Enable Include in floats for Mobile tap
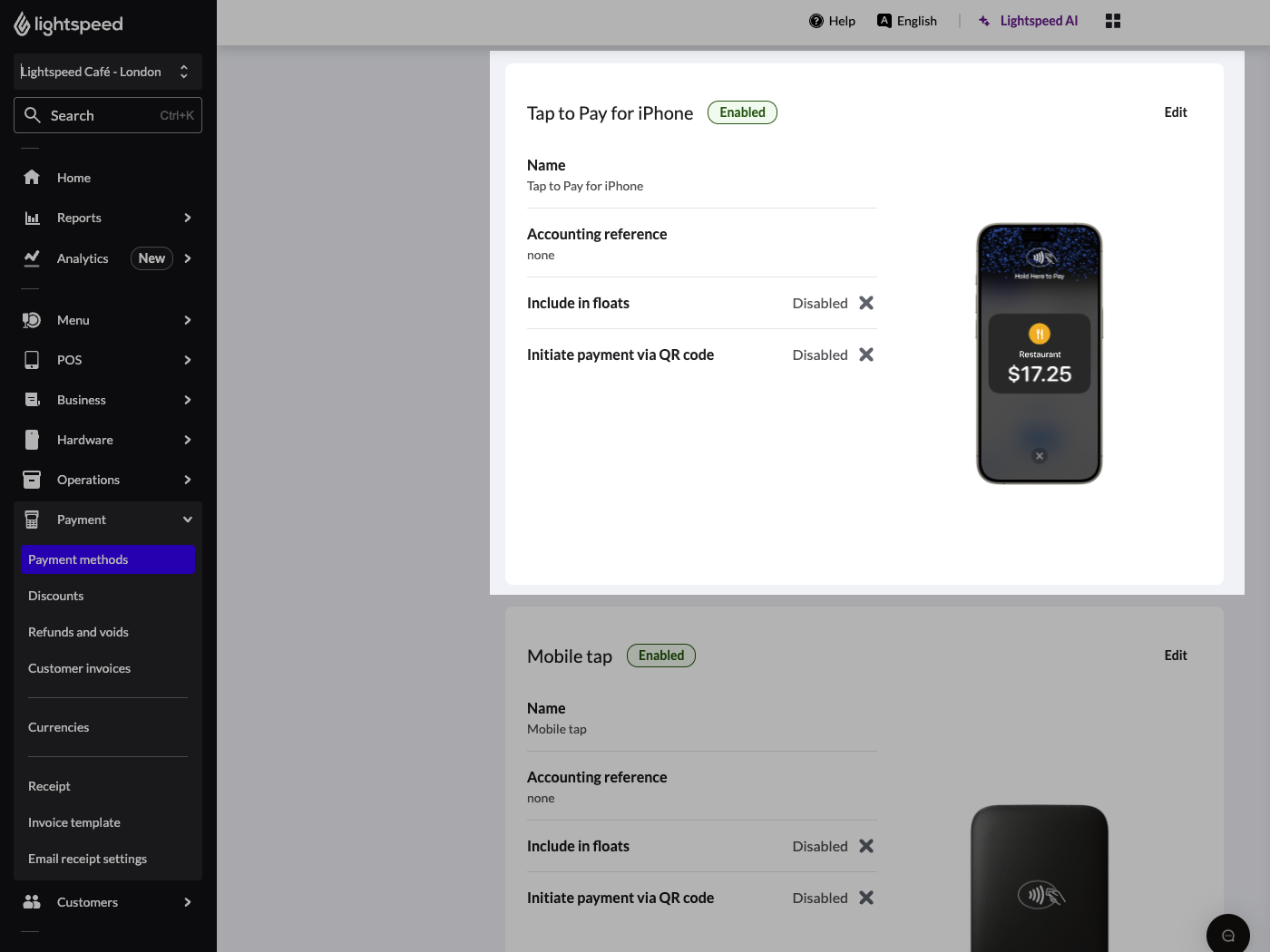1270x952 pixels. (x=865, y=846)
